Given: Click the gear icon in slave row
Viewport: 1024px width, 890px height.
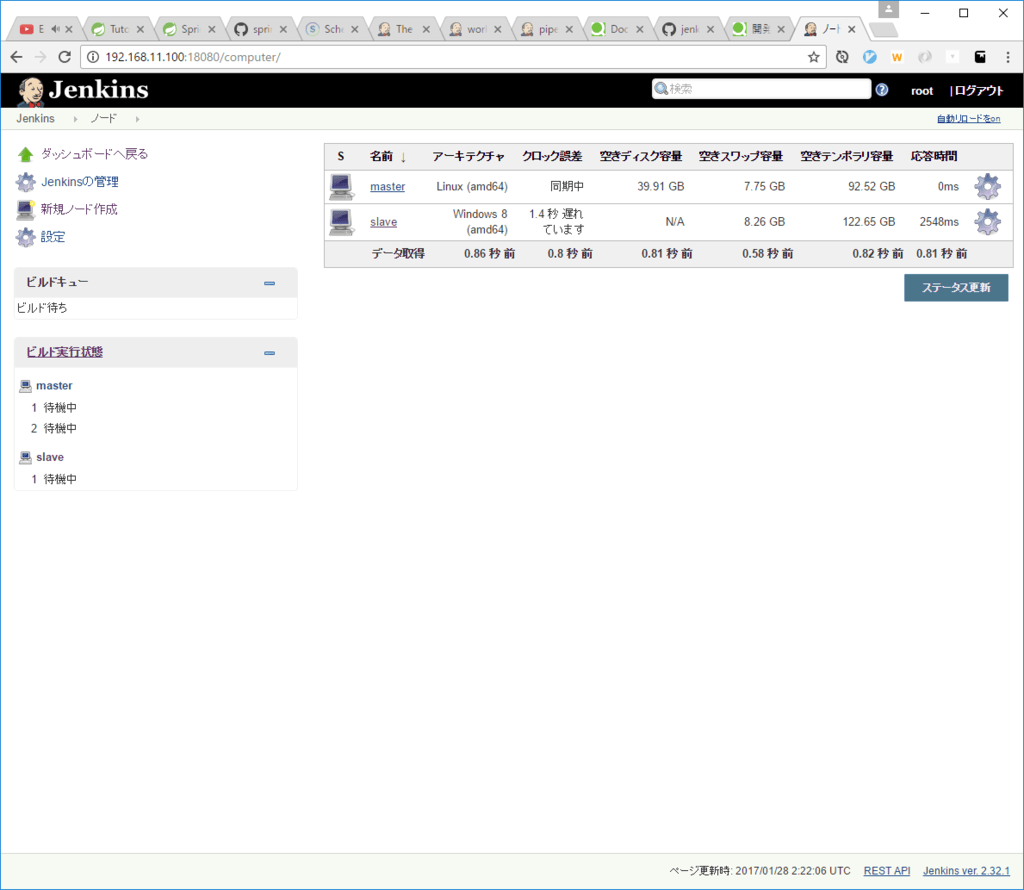Looking at the screenshot, I should click(x=987, y=222).
